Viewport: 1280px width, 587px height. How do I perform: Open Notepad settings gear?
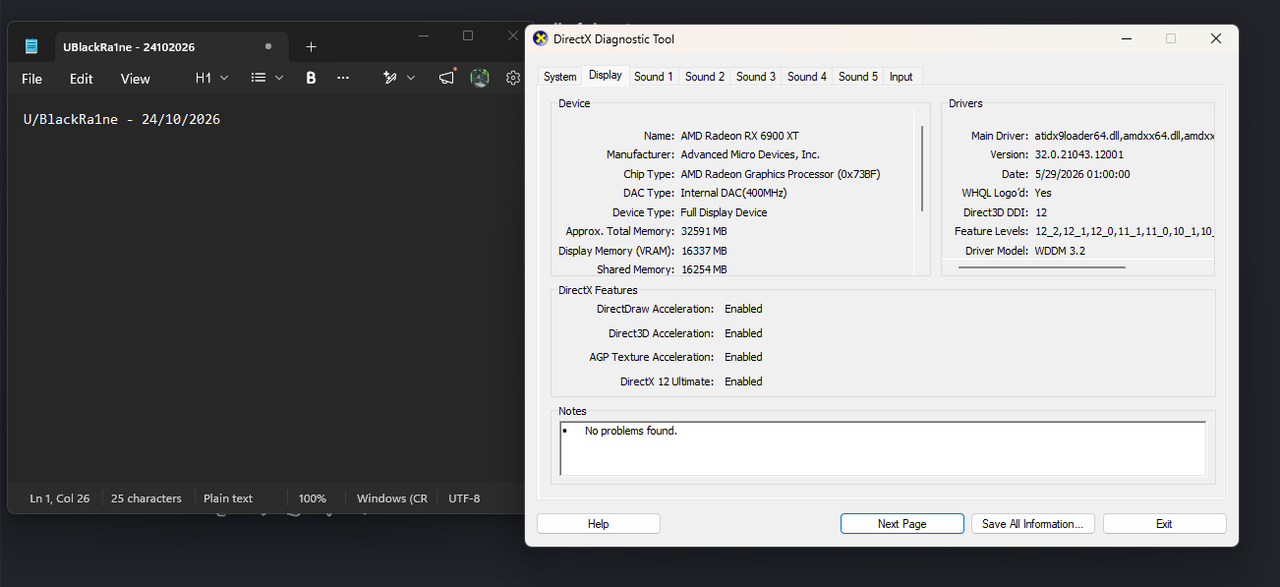coord(513,77)
